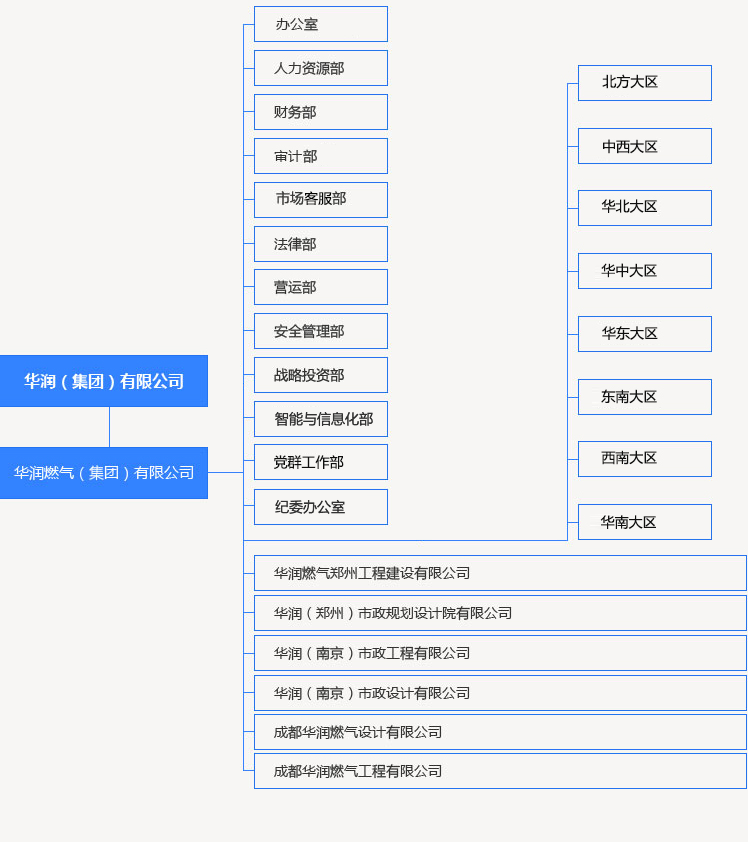The height and width of the screenshot is (842, 748).
Task: Select 华润（郑州）市政规划设计院有限公司 row
Action: point(500,613)
